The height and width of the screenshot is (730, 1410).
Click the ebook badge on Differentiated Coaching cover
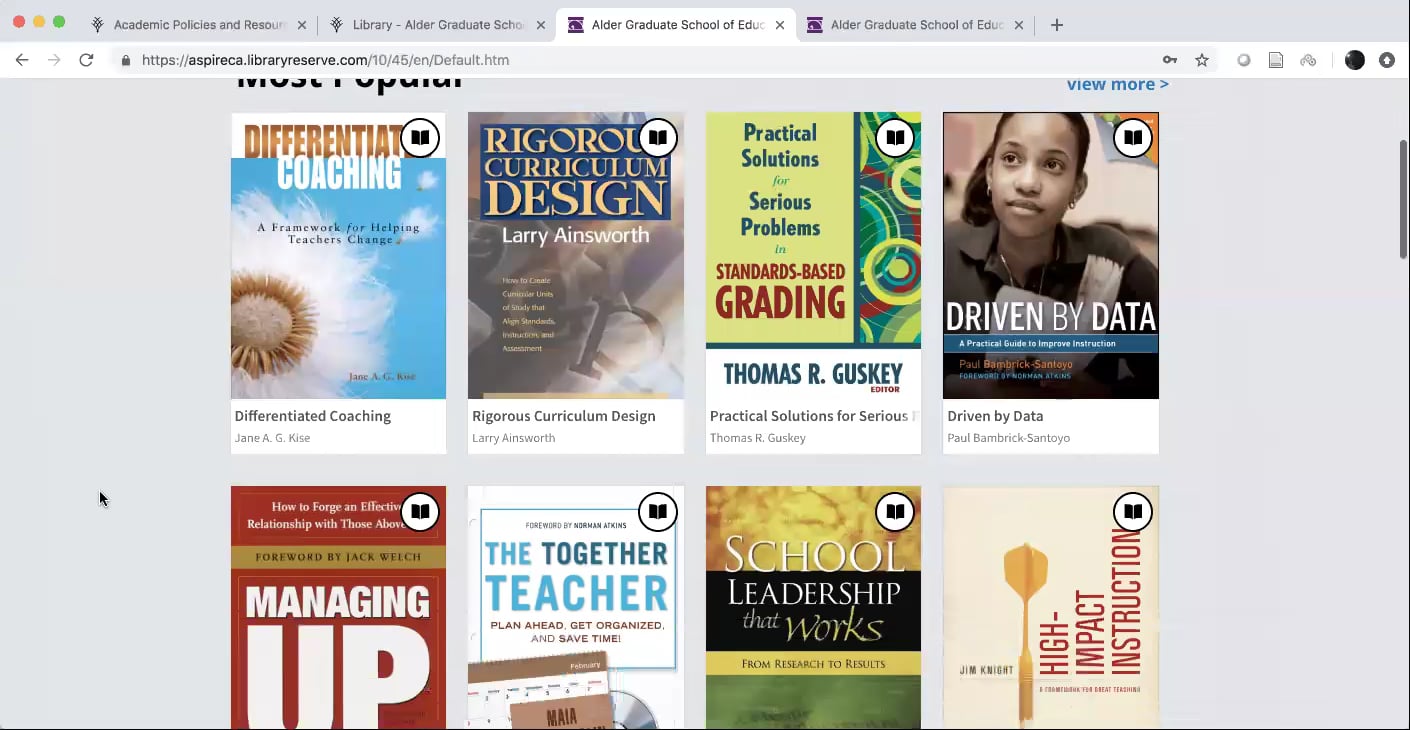click(x=420, y=138)
